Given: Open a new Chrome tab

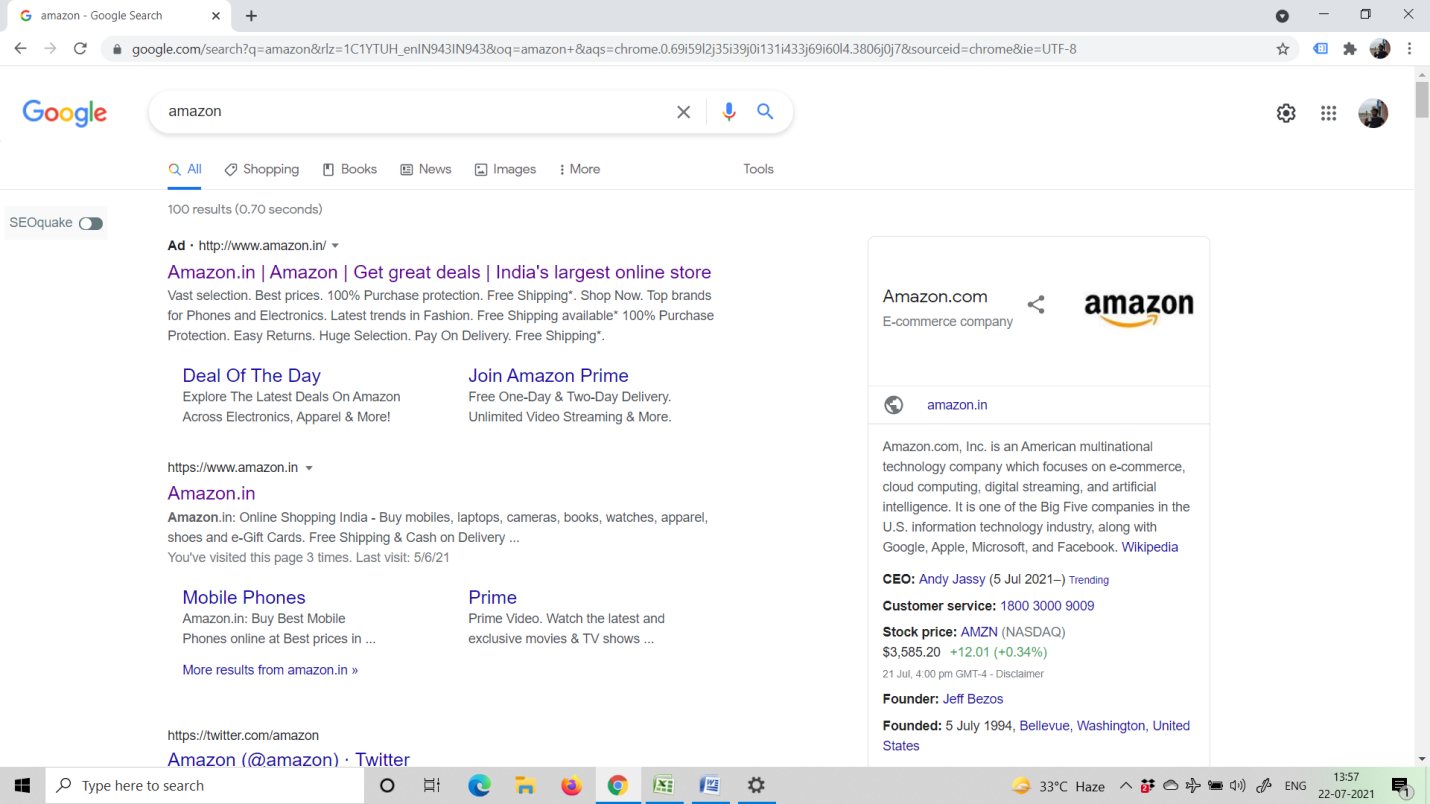Looking at the screenshot, I should pos(251,16).
